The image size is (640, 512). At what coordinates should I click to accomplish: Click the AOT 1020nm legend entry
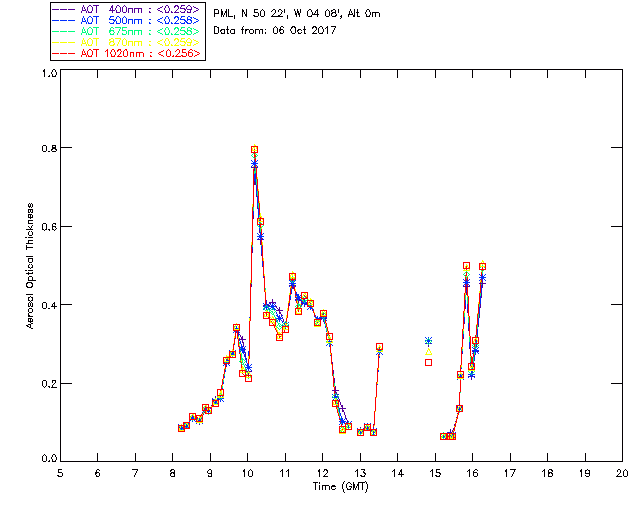click(x=127, y=53)
